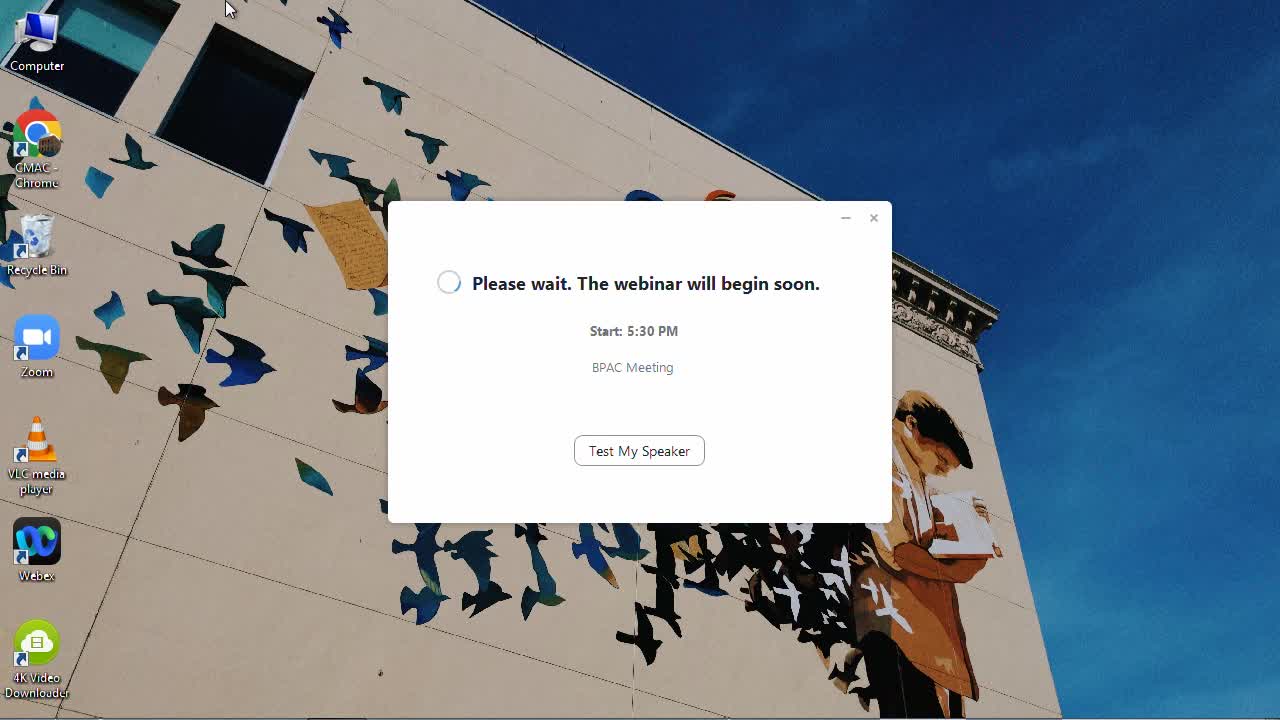Click the 'CMAC - Chrome' caption text

(x=37, y=176)
